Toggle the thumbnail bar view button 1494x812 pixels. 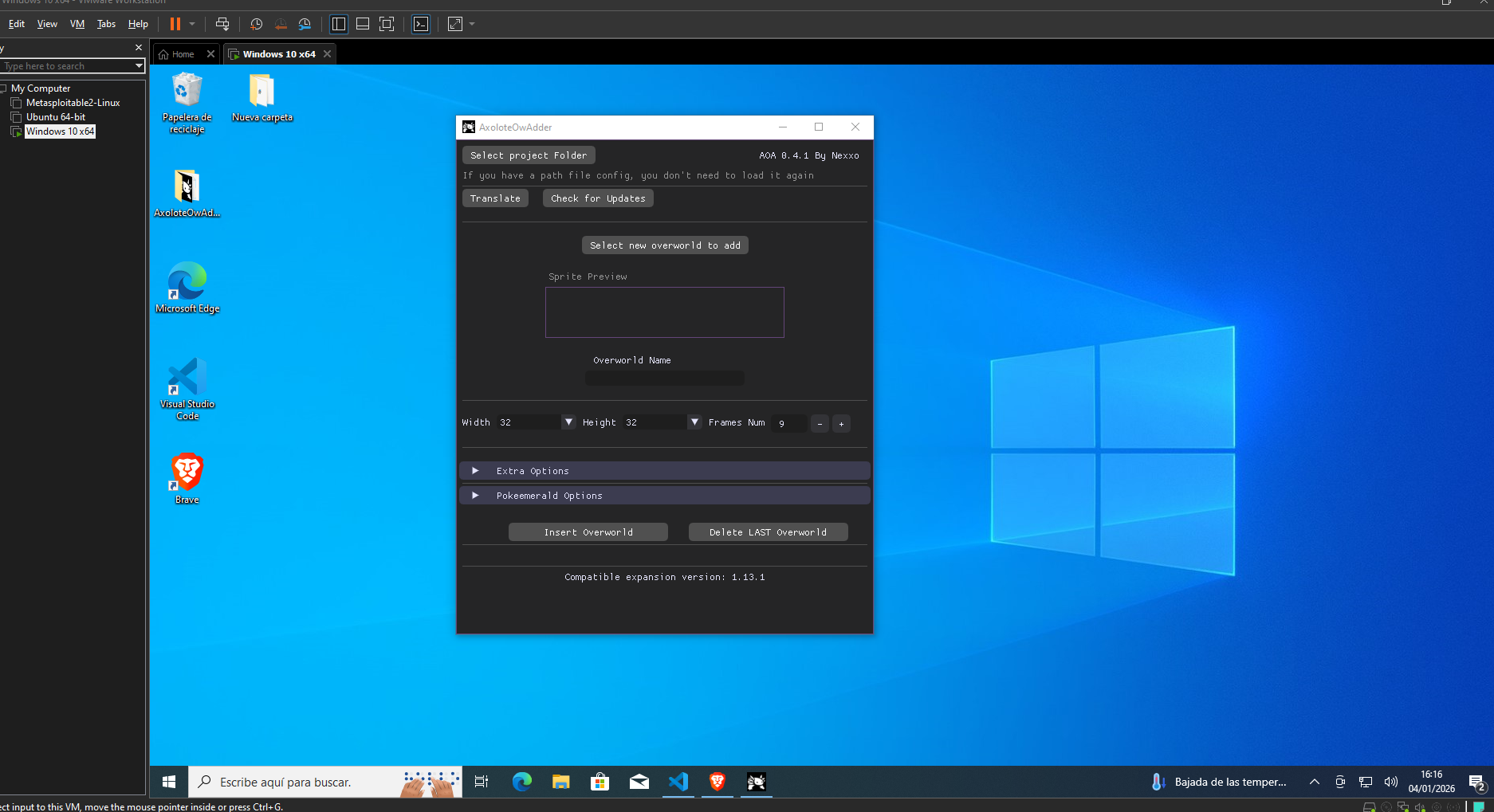(x=363, y=24)
